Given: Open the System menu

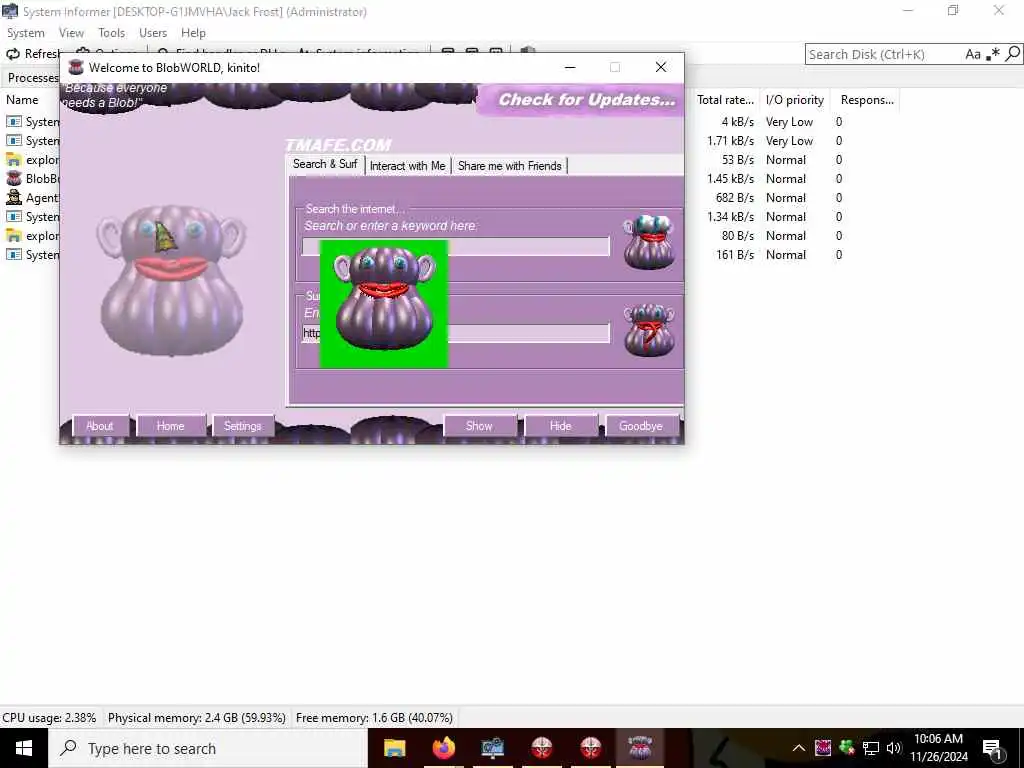Looking at the screenshot, I should [25, 33].
